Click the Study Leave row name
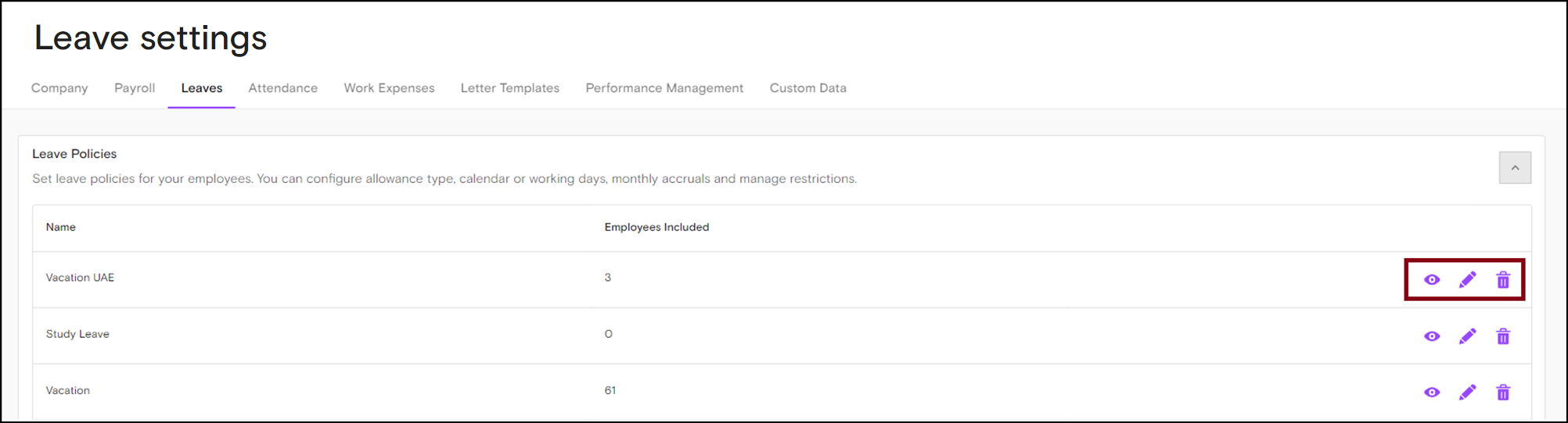Image resolution: width=1568 pixels, height=423 pixels. (x=77, y=334)
